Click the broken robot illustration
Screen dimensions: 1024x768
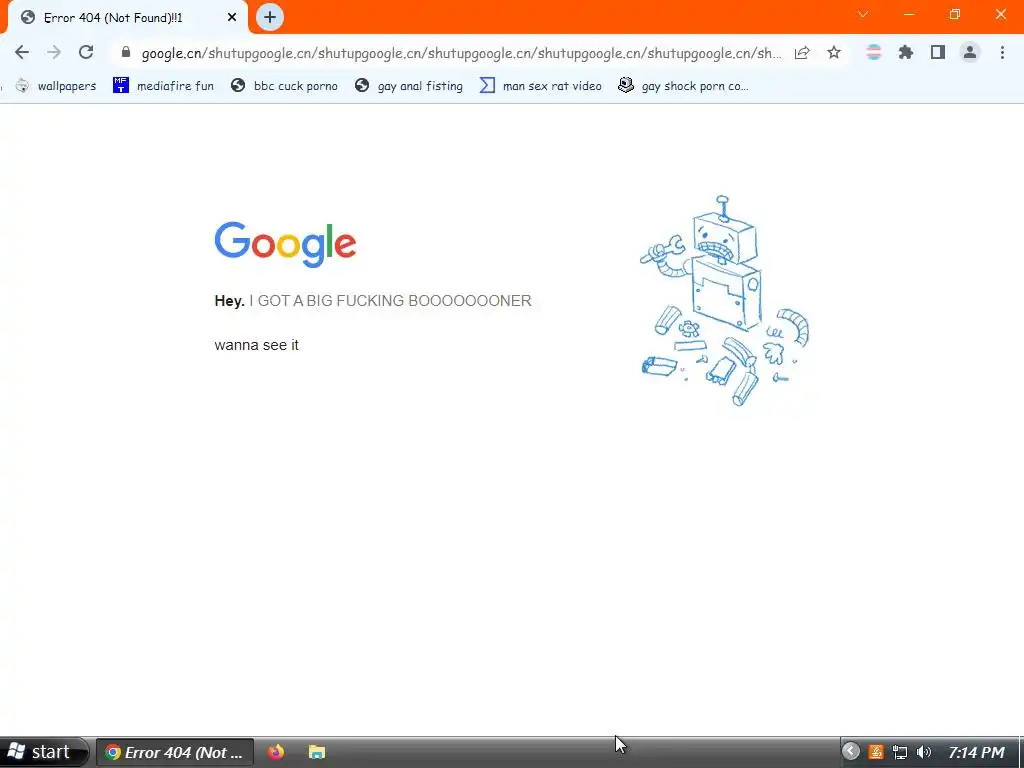click(x=724, y=300)
